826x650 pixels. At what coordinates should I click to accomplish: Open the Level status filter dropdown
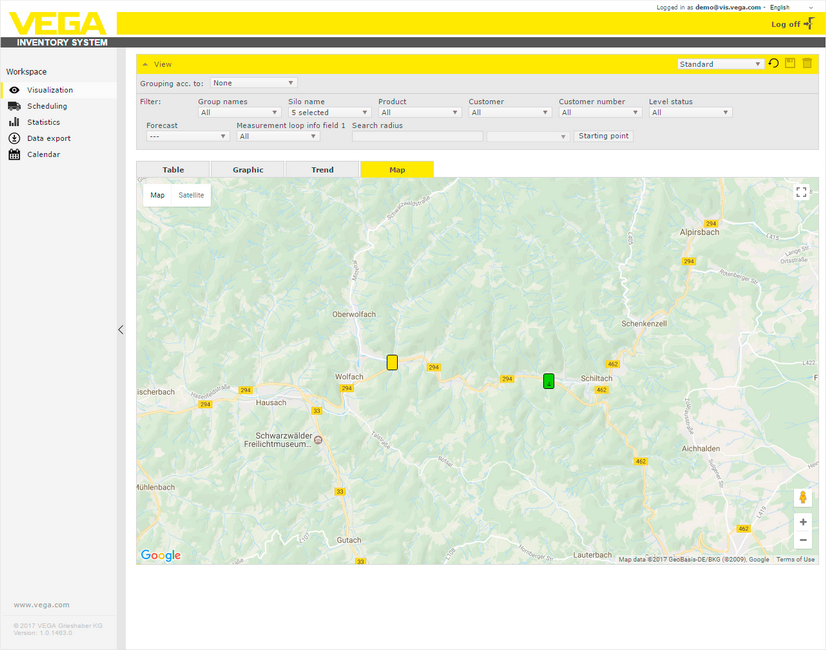point(690,113)
